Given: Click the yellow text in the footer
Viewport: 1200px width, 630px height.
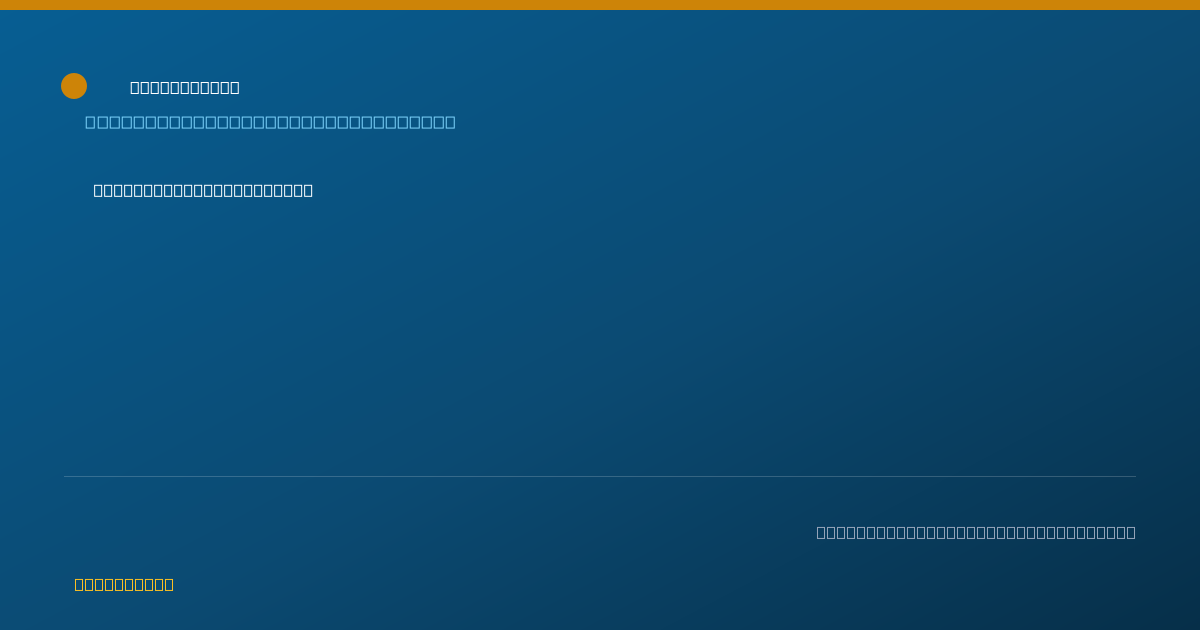Looking at the screenshot, I should 124,584.
